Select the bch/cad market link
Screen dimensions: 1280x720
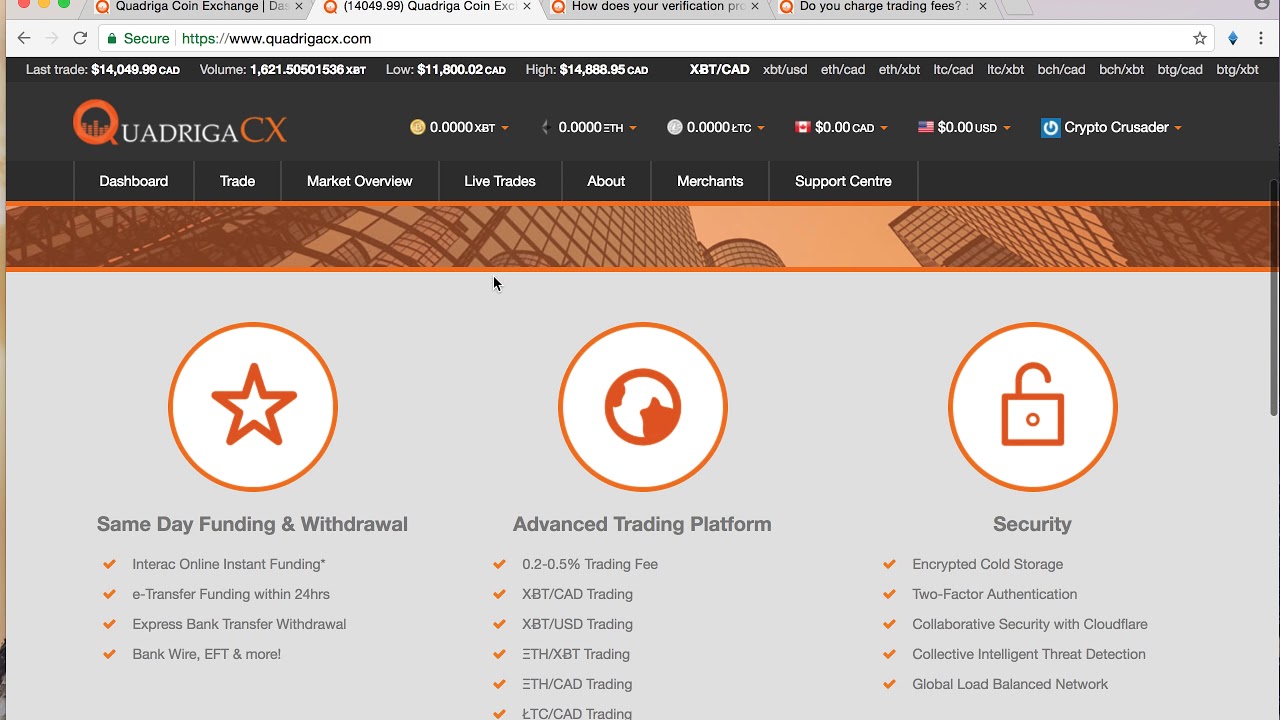[x=1061, y=69]
